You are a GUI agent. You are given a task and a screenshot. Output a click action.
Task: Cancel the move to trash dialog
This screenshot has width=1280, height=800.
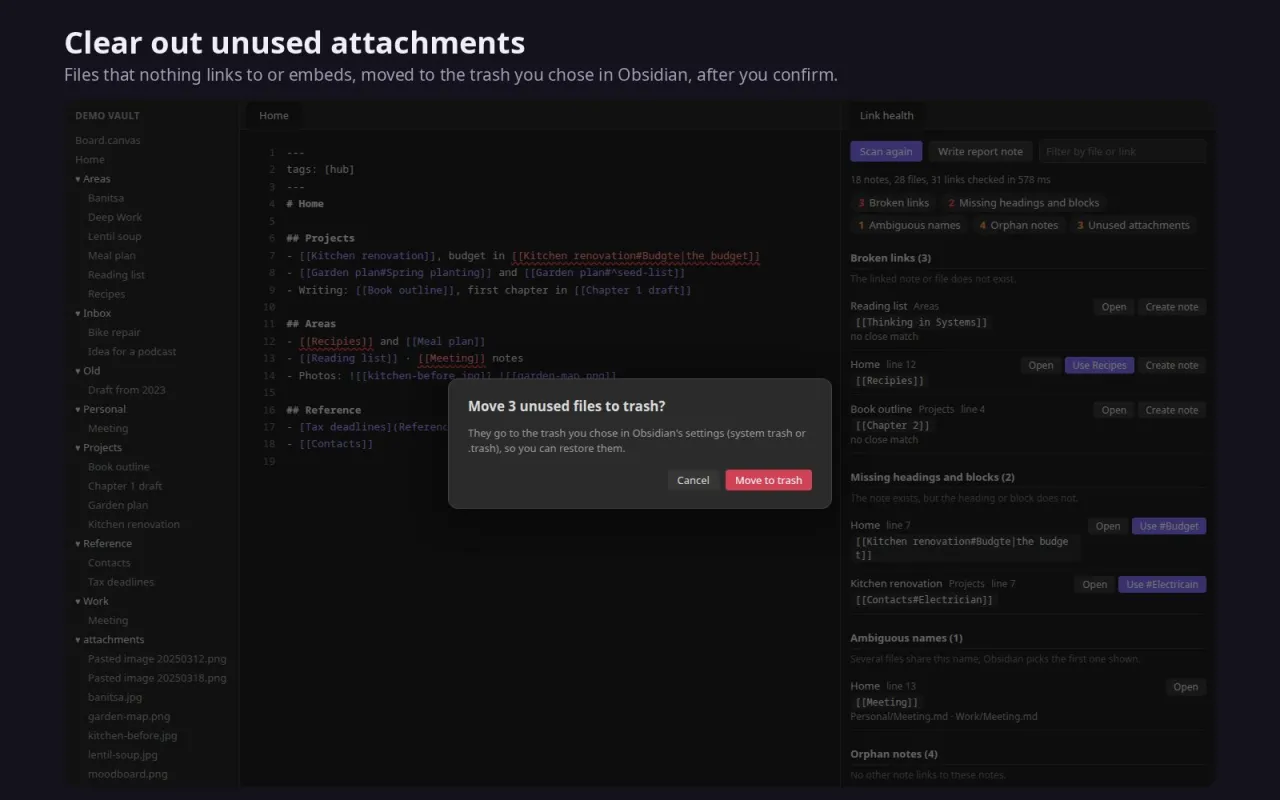693,480
